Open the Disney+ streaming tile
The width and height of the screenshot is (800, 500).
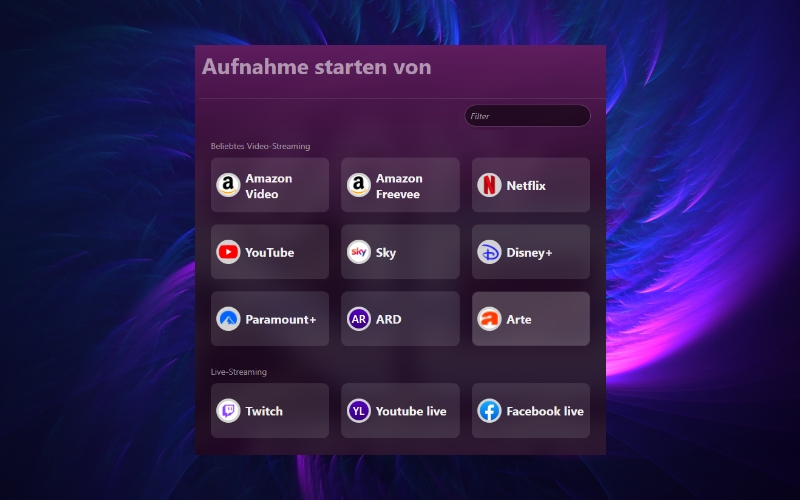coord(531,252)
